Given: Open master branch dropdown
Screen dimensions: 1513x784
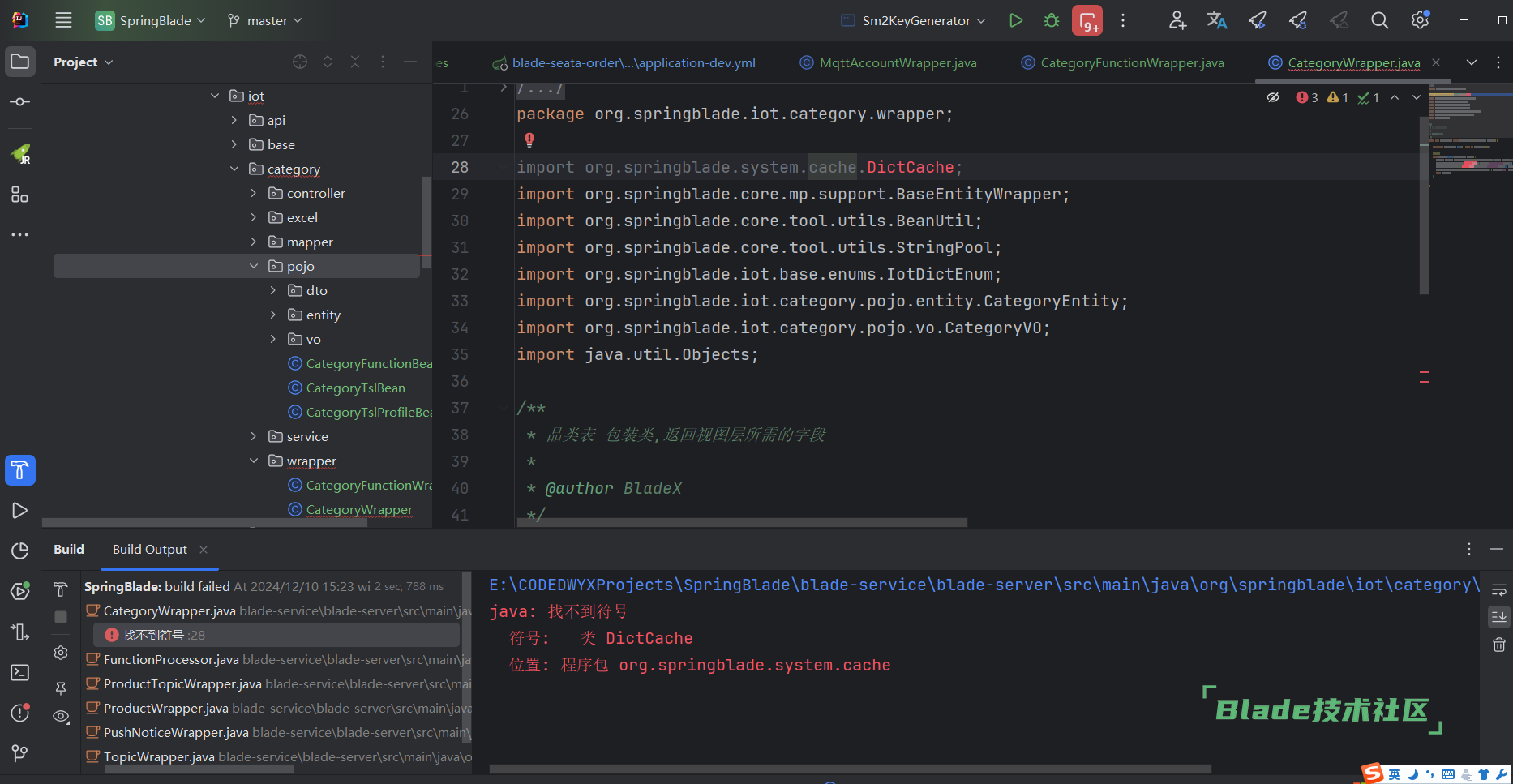Looking at the screenshot, I should 265,20.
